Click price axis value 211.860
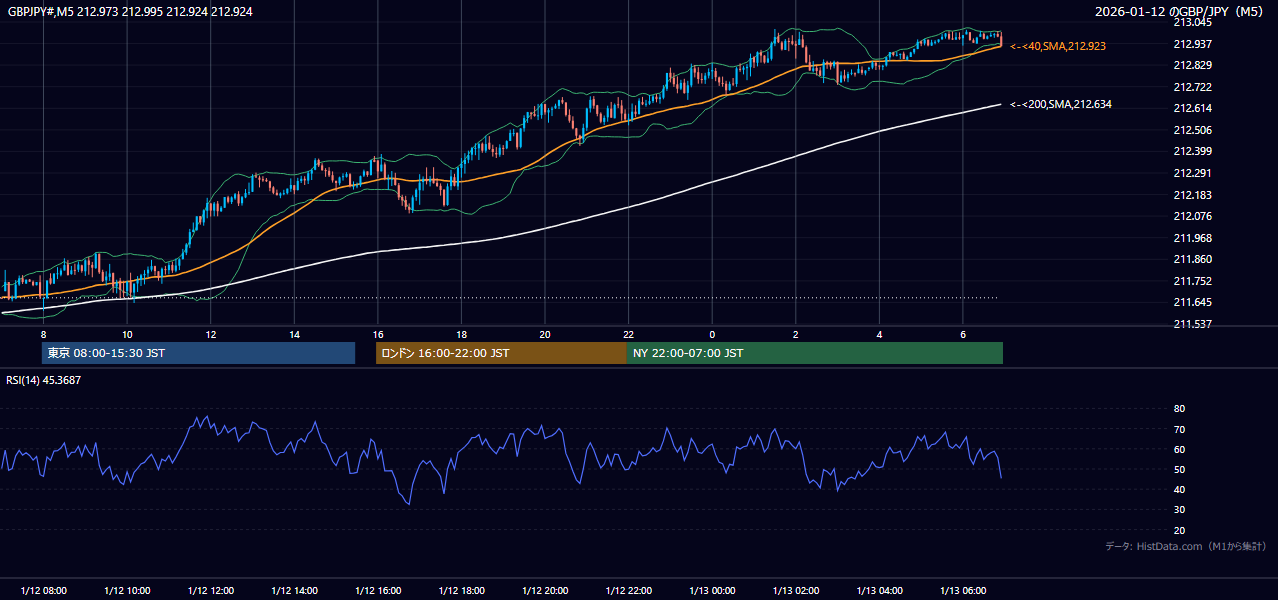Viewport: 1278px width, 600px height. pos(1192,259)
